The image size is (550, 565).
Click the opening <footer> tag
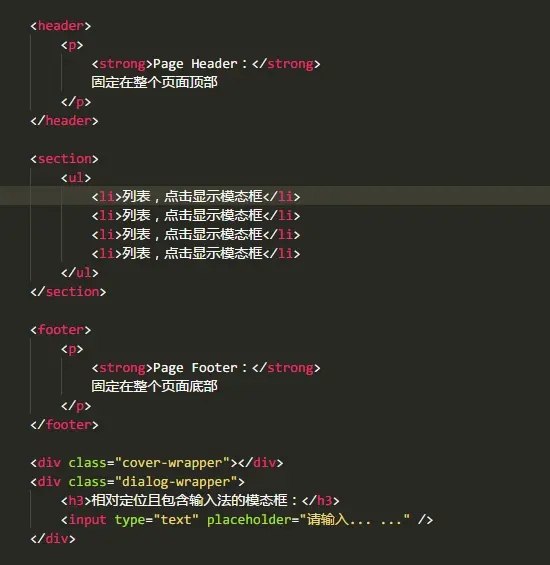[x=61, y=330]
